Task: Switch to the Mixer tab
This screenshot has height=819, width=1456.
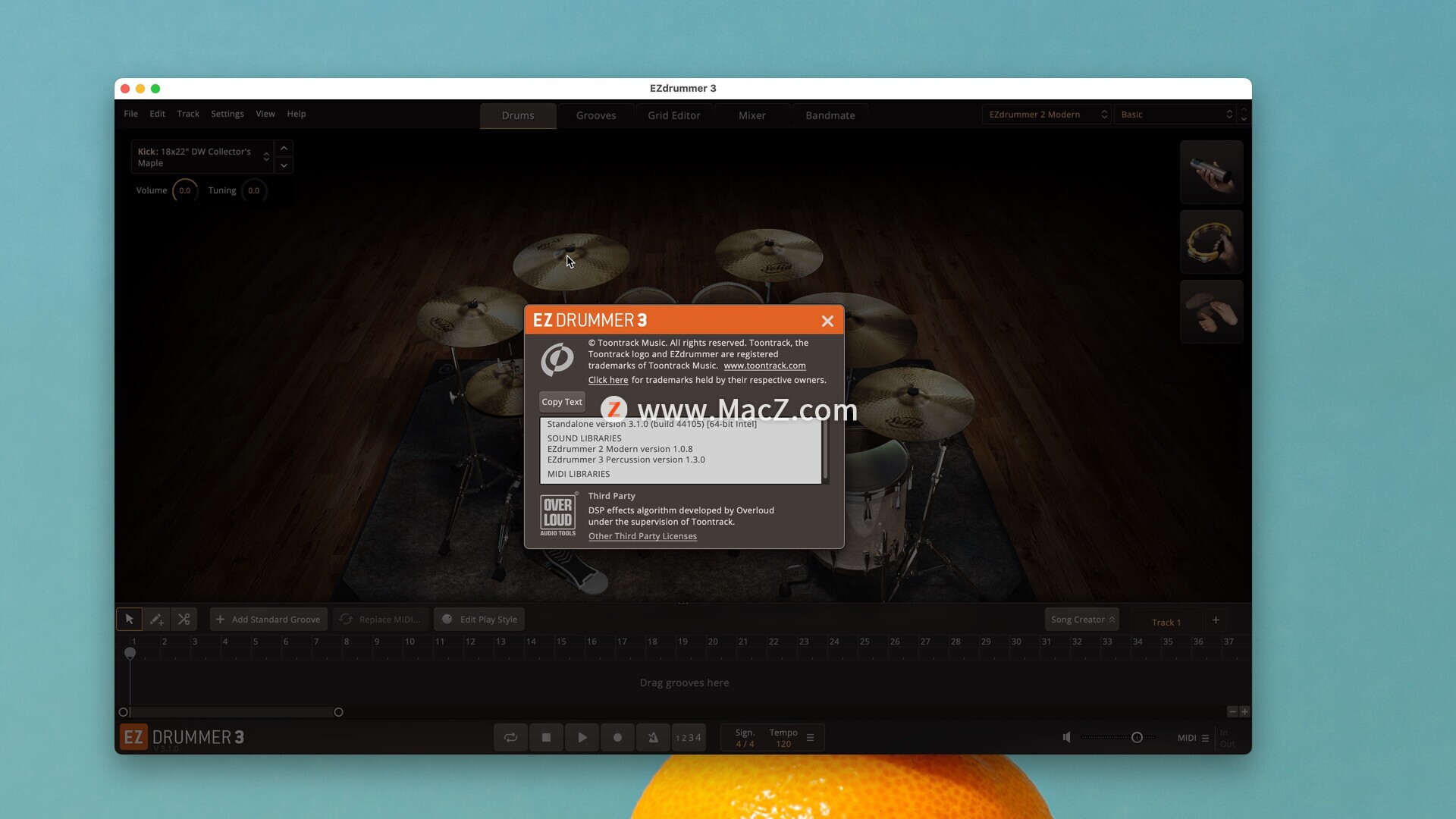Action: coord(752,115)
